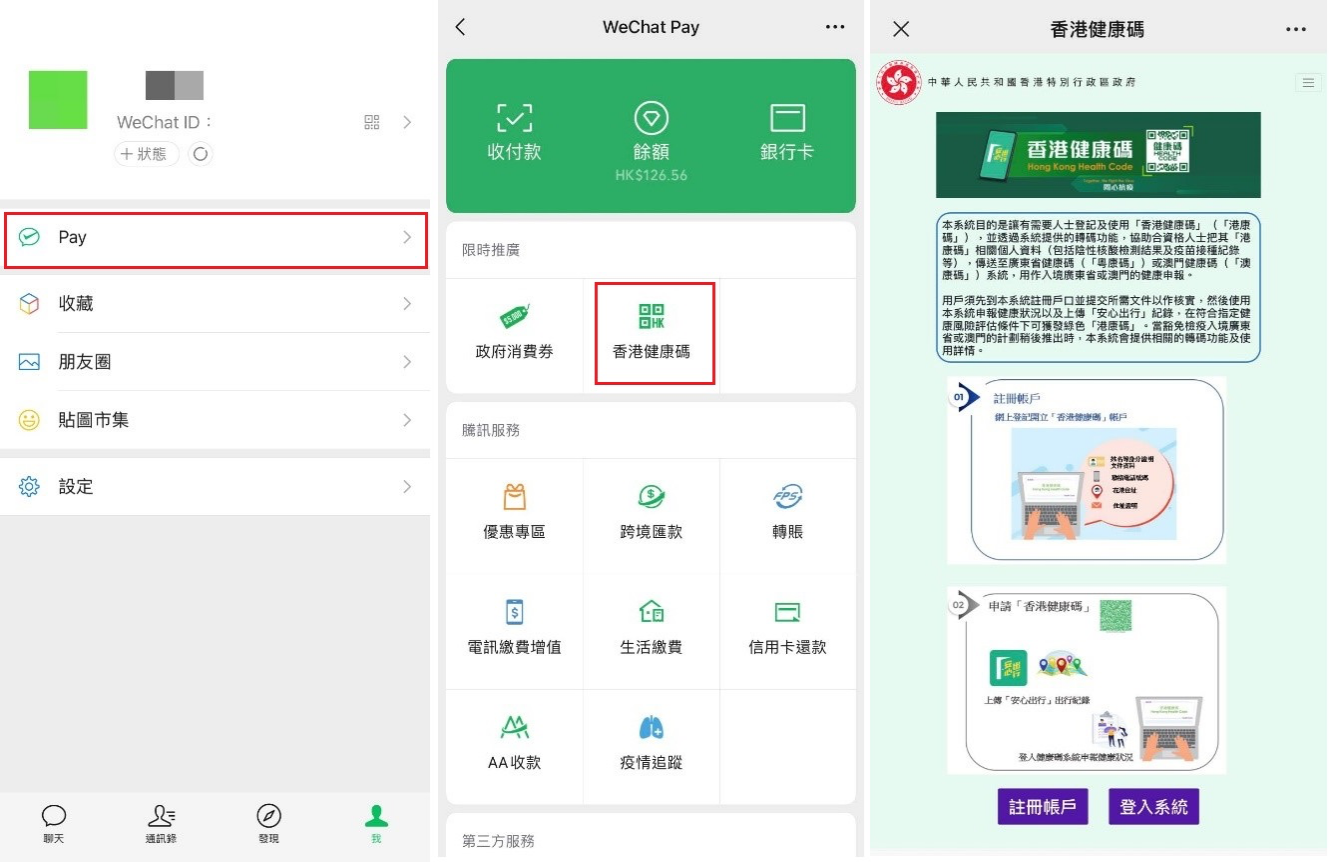Select the 生活繳費 bill payment icon
The height and width of the screenshot is (862, 1329).
pos(651,631)
